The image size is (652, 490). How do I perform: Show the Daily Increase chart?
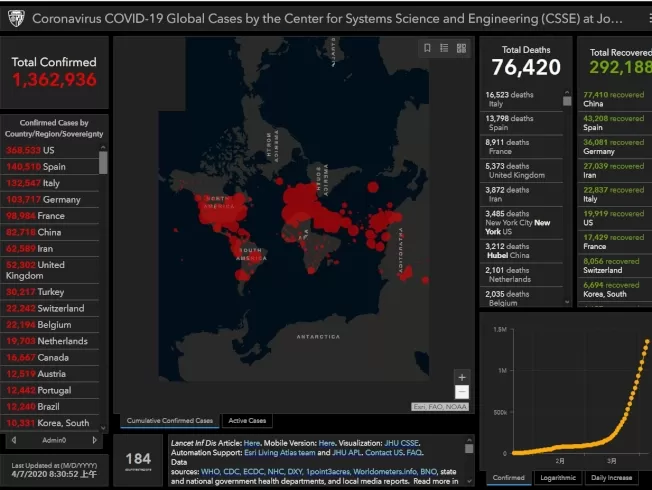pyautogui.click(x=611, y=478)
